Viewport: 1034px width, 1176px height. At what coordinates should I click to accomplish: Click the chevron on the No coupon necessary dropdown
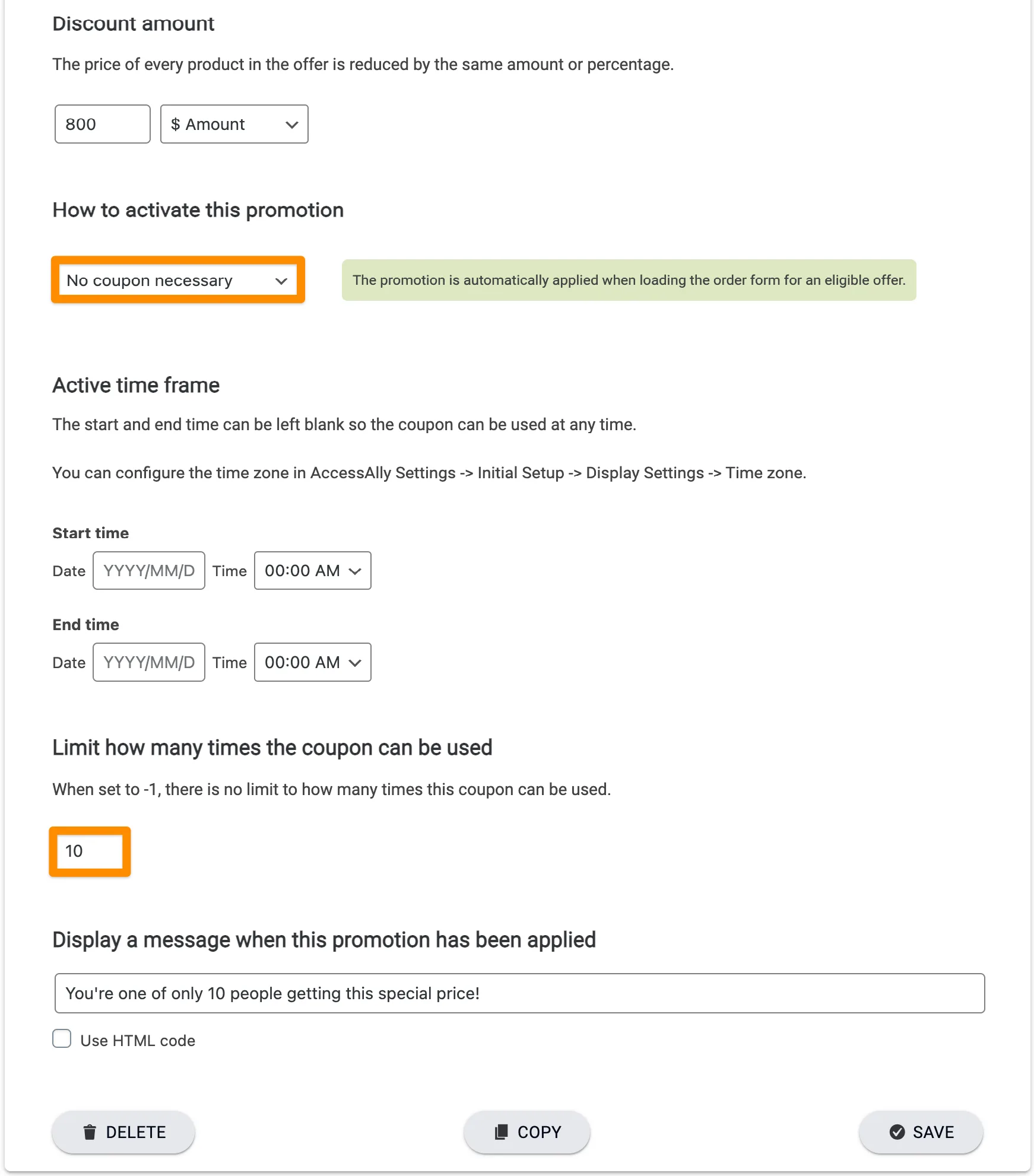[281, 280]
